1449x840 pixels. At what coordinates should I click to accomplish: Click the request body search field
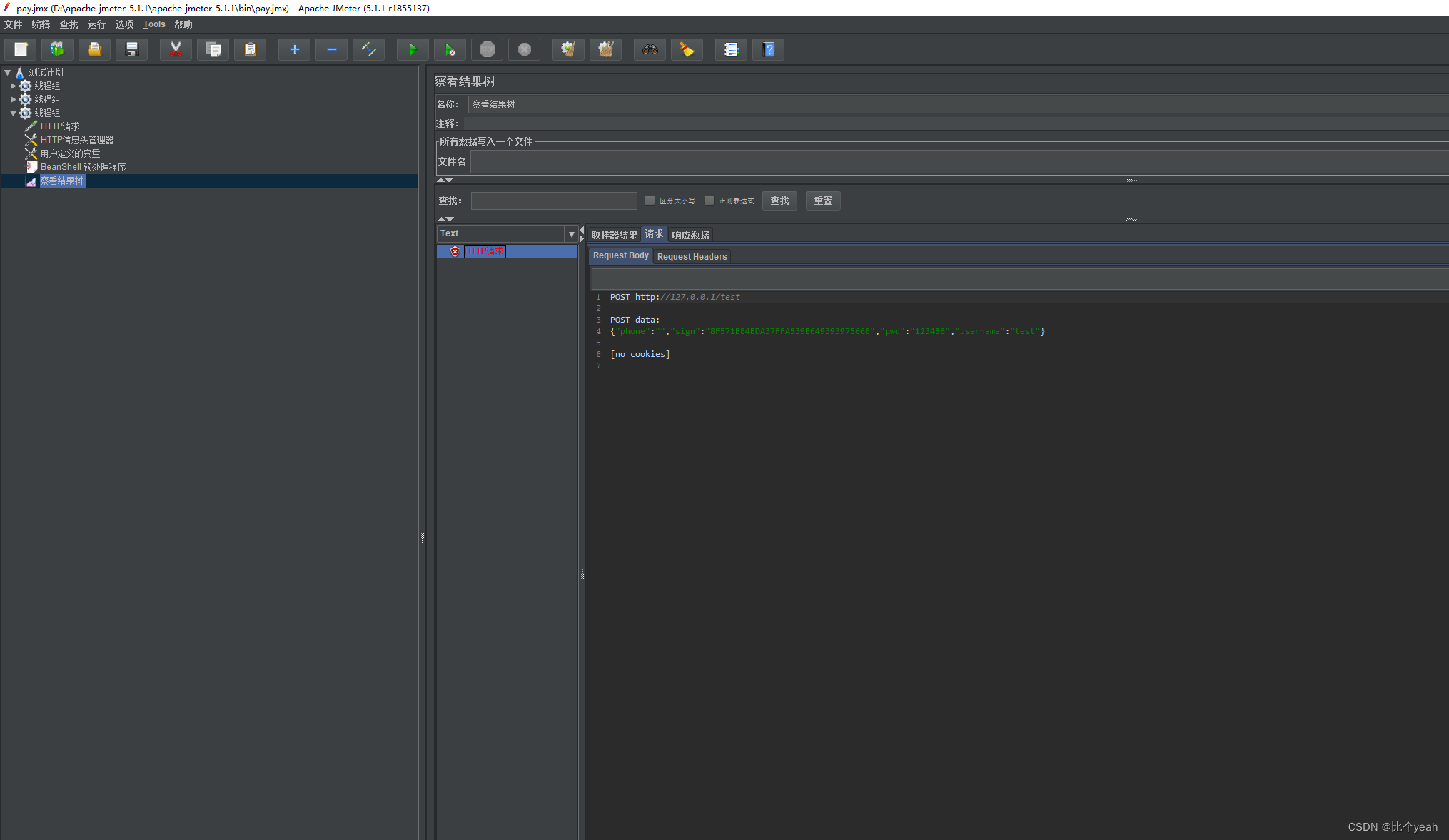tap(1020, 279)
